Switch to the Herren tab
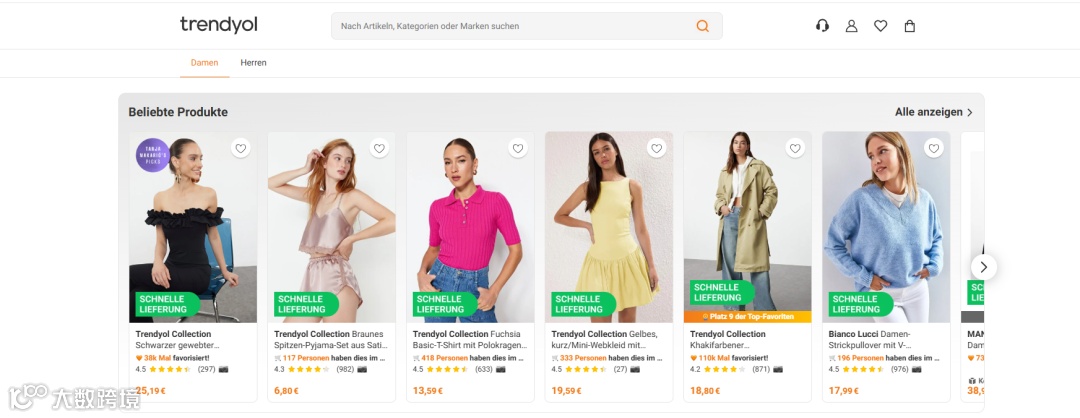The width and height of the screenshot is (1080, 418). click(x=253, y=63)
